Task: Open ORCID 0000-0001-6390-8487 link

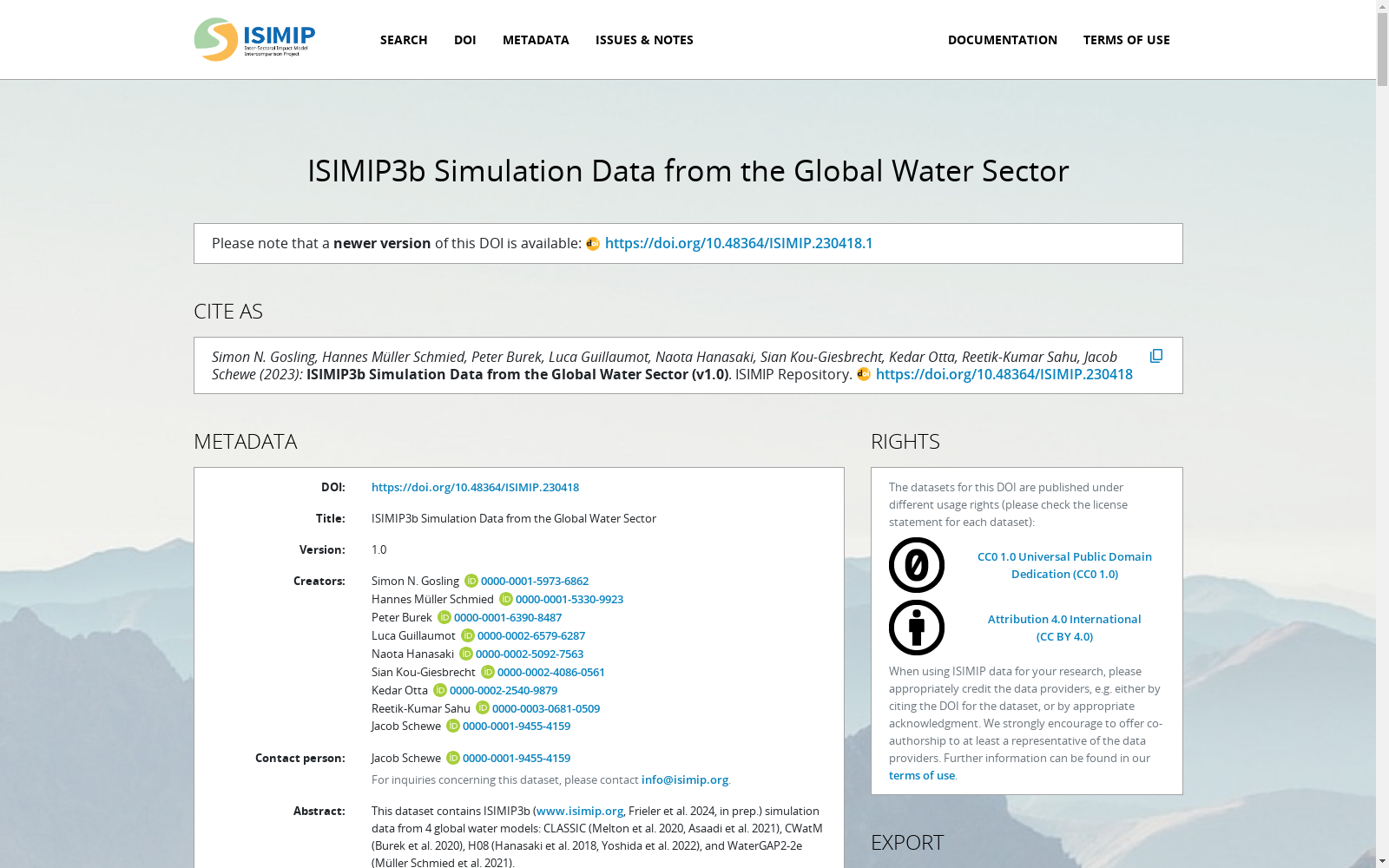Action: coord(508,617)
